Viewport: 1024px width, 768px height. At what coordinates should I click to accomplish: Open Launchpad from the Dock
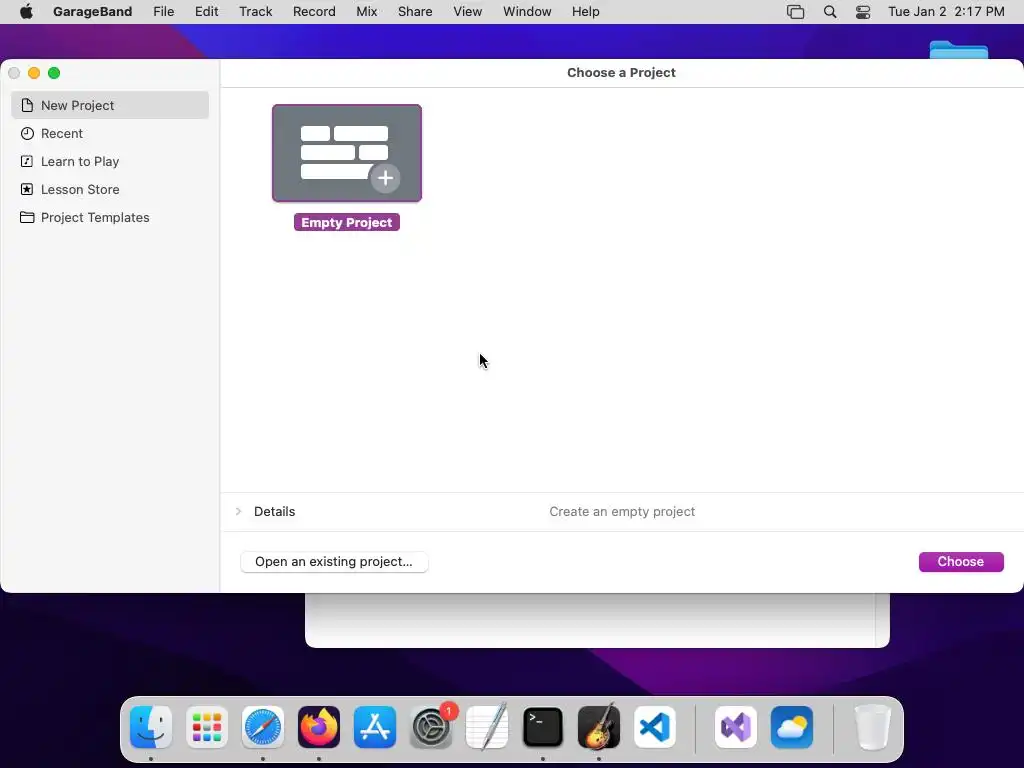[x=207, y=727]
